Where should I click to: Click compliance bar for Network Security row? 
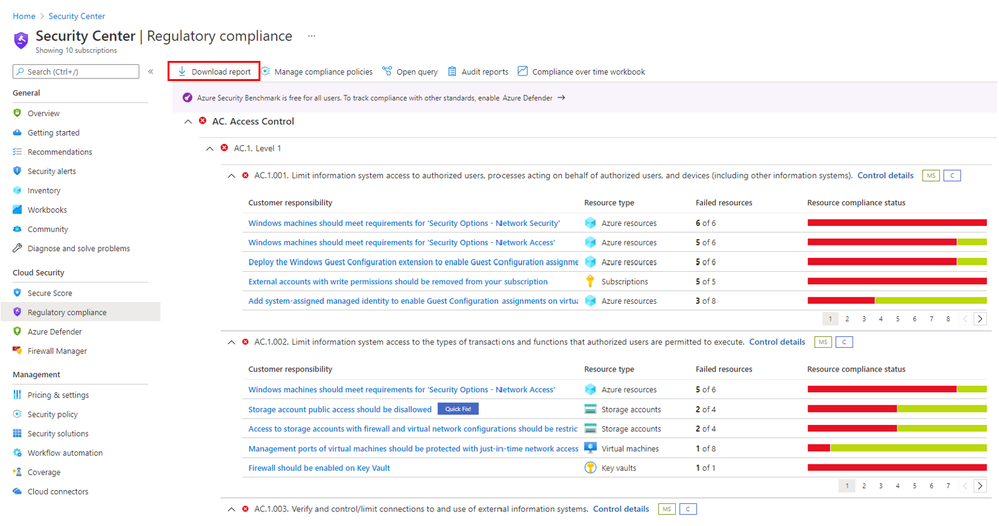pos(897,223)
